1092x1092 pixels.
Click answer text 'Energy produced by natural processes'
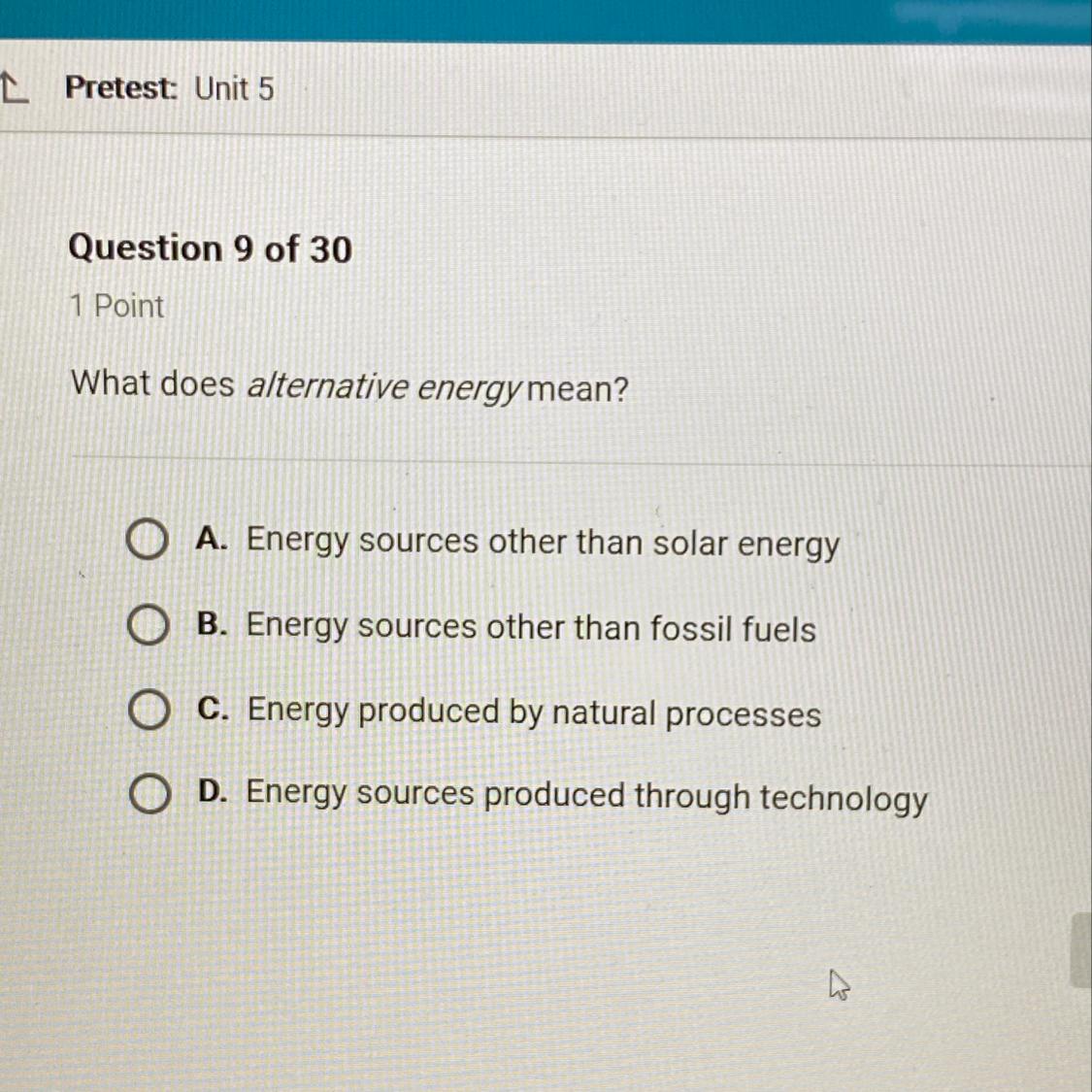pyautogui.click(x=534, y=713)
